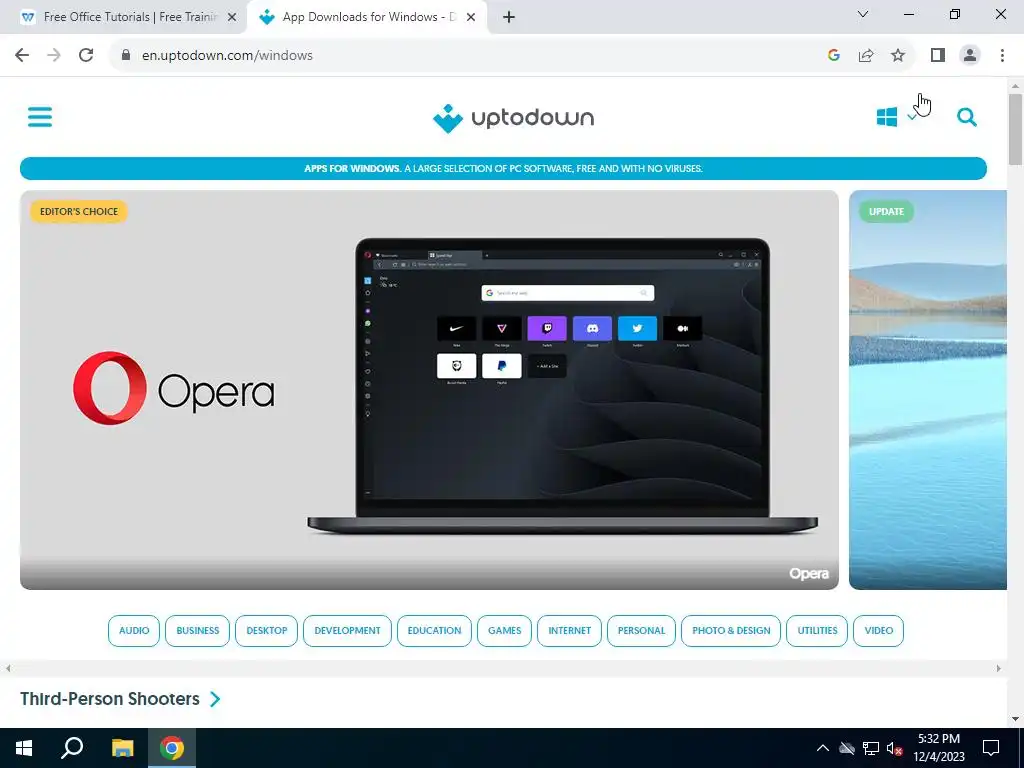Click the Uptodown search magnifier icon
Image resolution: width=1024 pixels, height=768 pixels.
(967, 117)
